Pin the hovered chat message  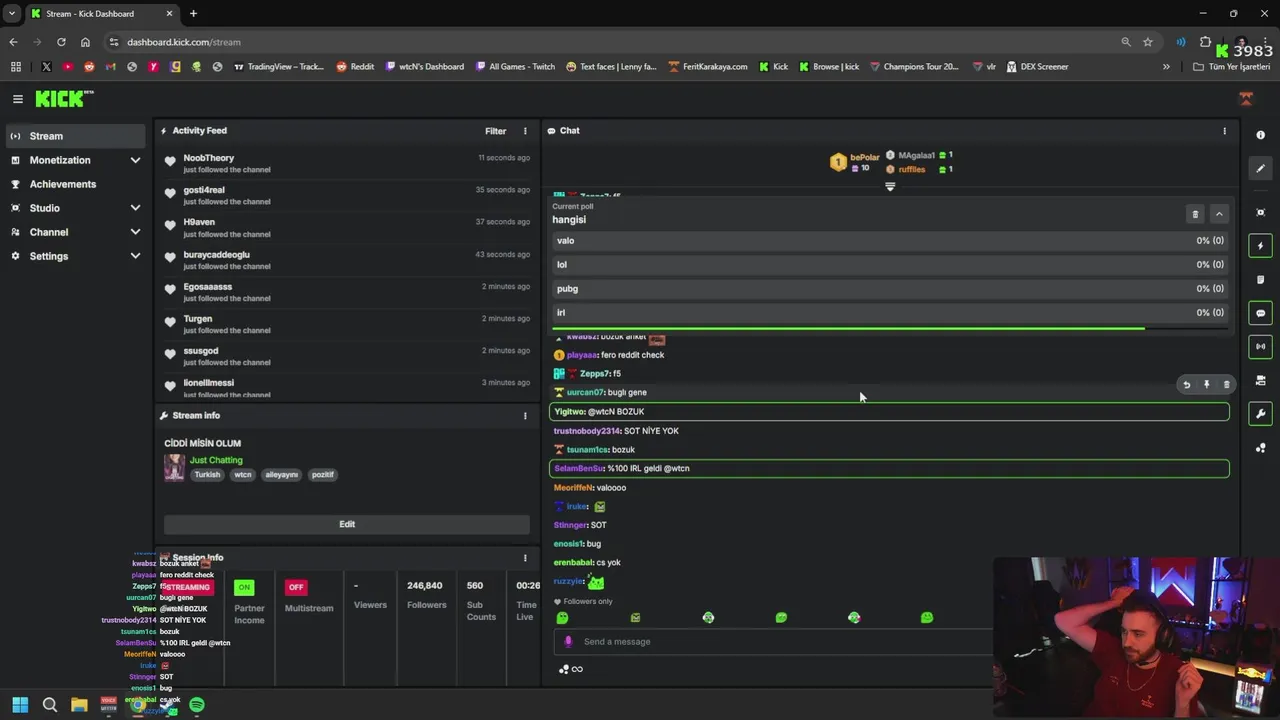coord(1207,385)
